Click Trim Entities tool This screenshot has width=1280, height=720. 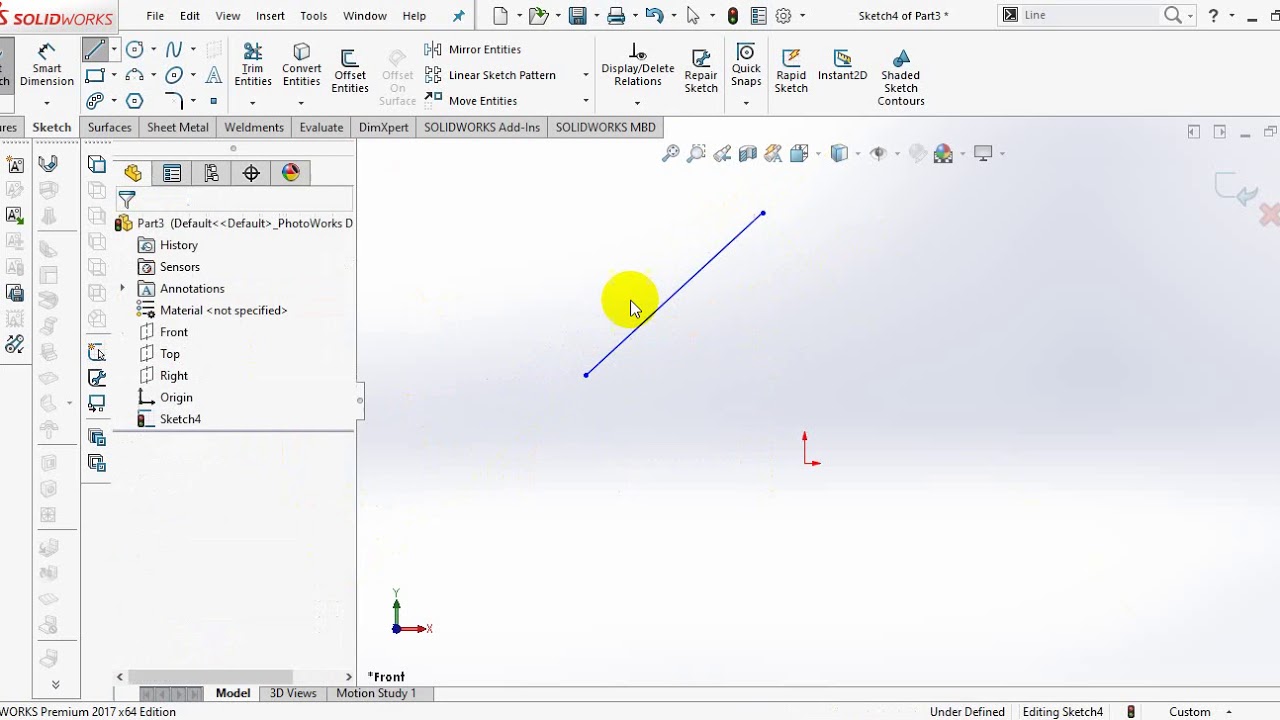click(253, 65)
